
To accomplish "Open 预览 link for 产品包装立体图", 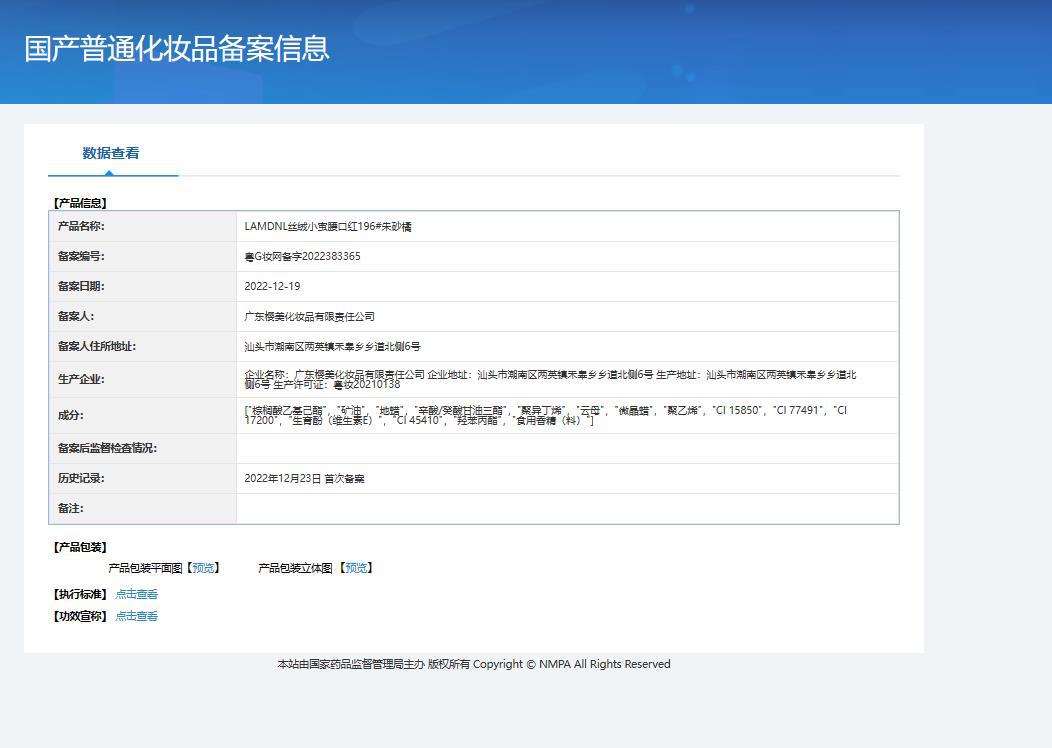I will point(356,568).
